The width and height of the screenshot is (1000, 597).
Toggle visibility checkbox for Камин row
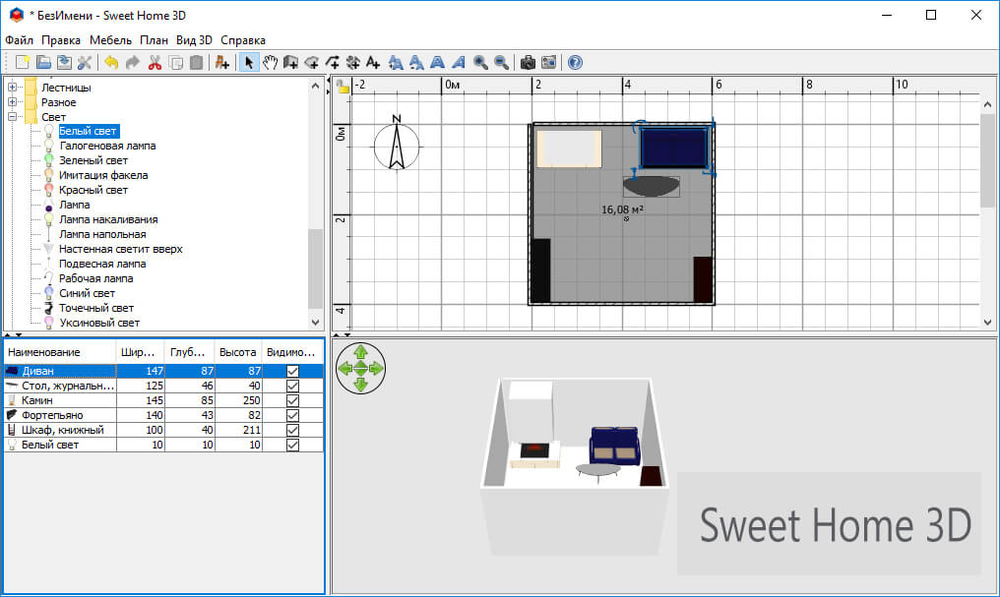(292, 400)
